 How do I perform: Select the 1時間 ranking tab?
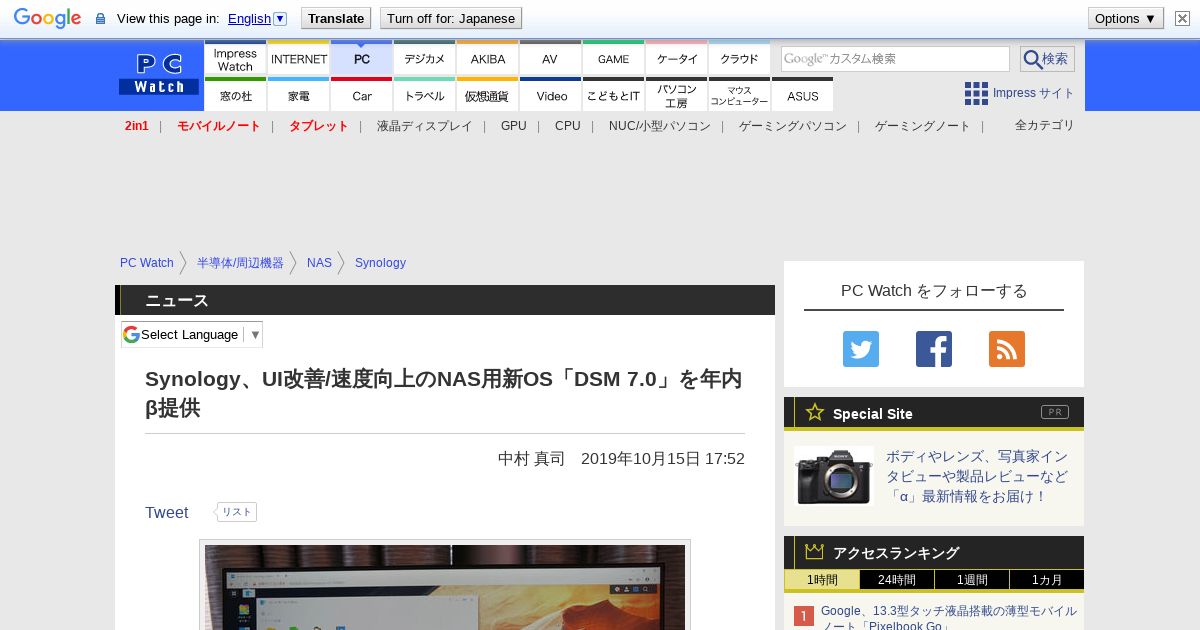[822, 580]
